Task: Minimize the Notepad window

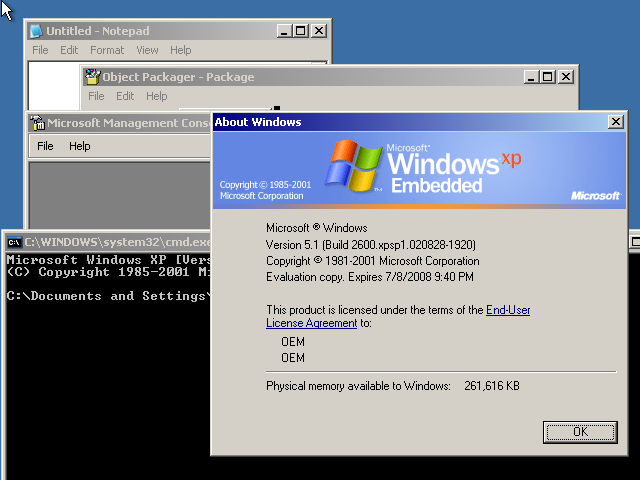Action: [x=284, y=31]
